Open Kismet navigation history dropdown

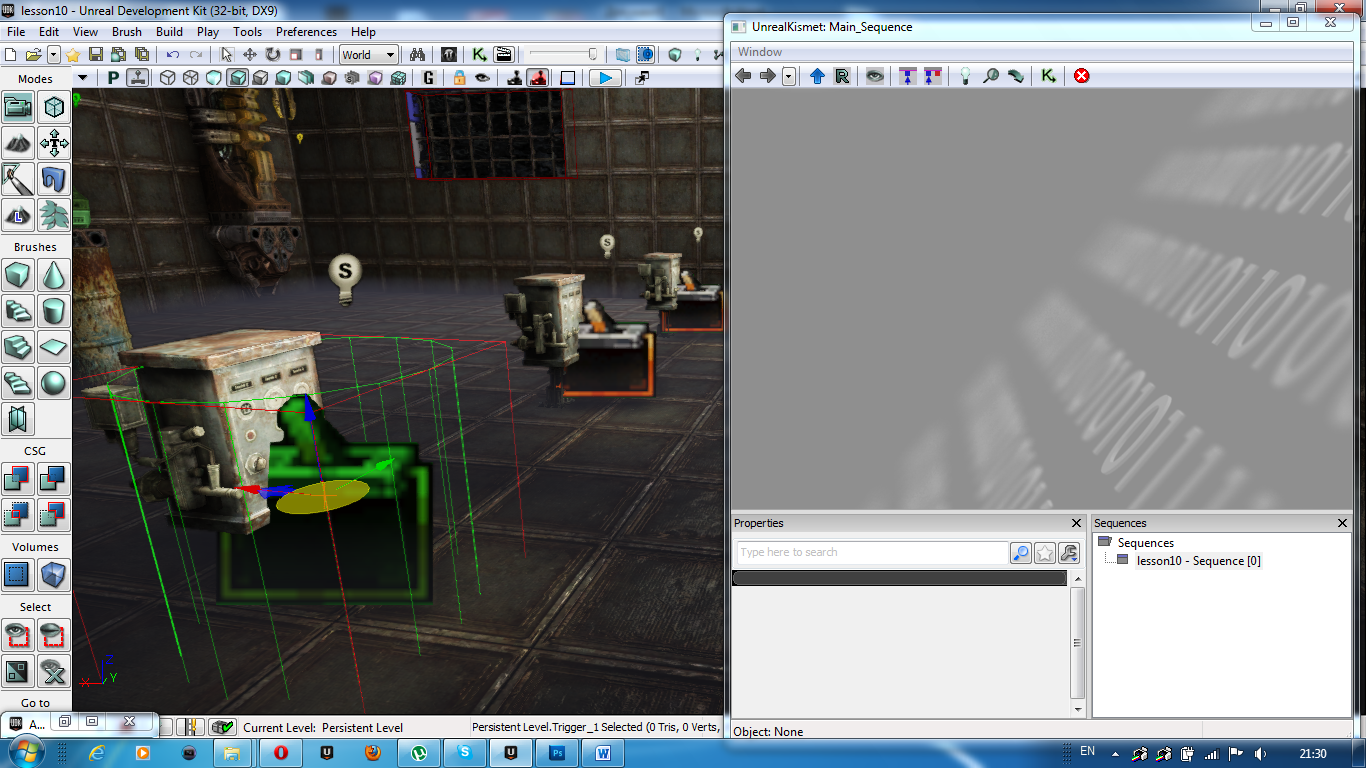pos(789,76)
